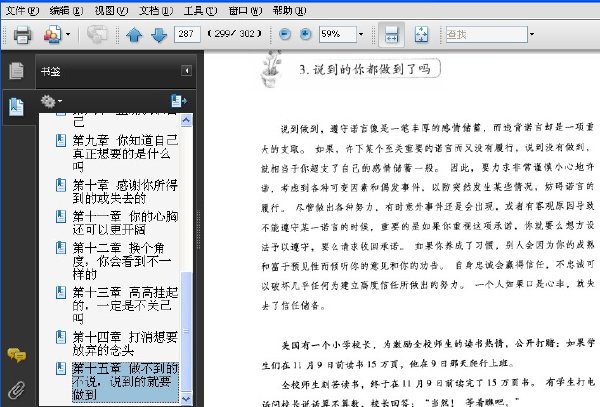Click the 查找 (Find) search field
This screenshot has height=407, width=600.
[487, 34]
